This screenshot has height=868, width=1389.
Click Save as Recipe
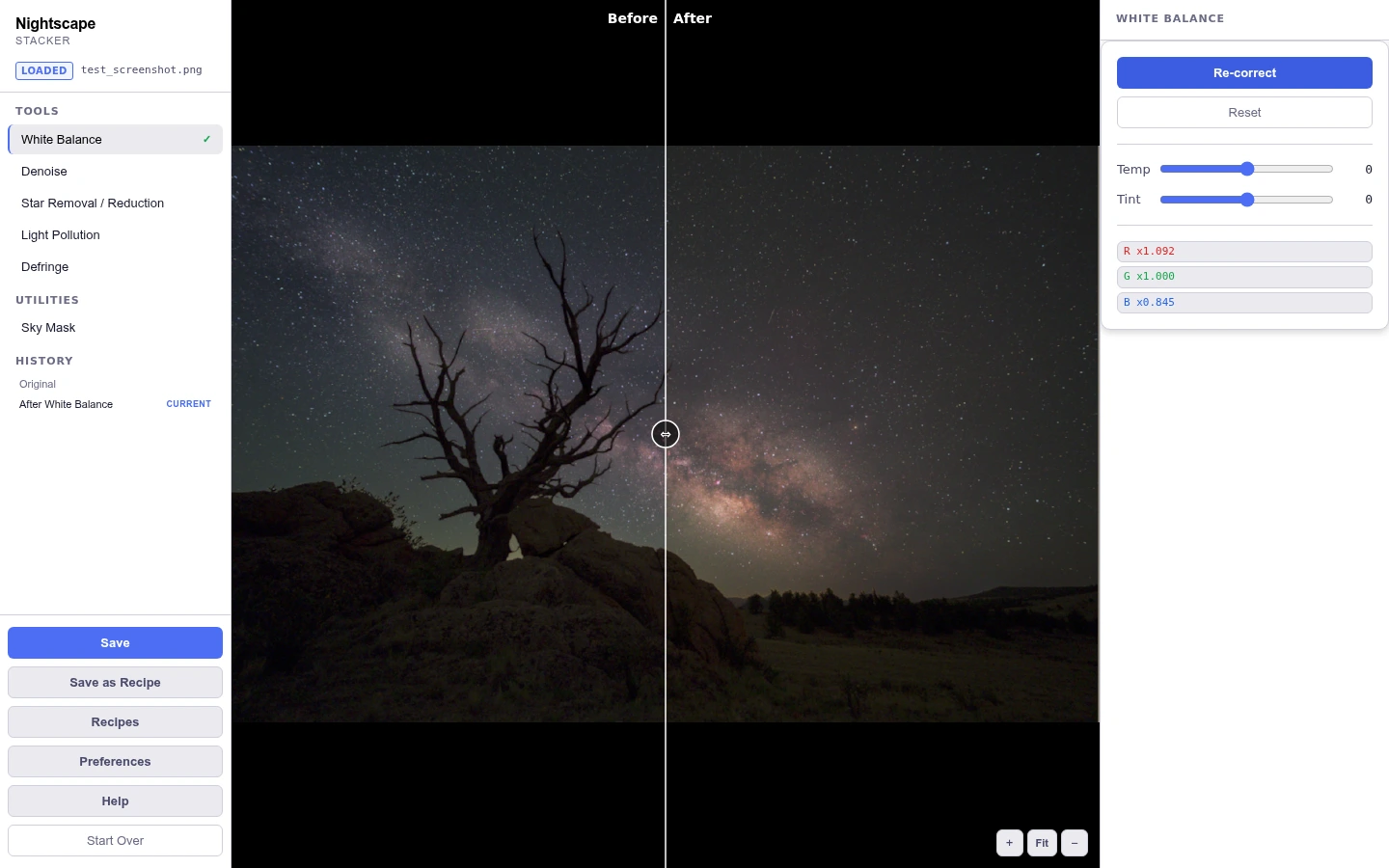click(x=115, y=683)
